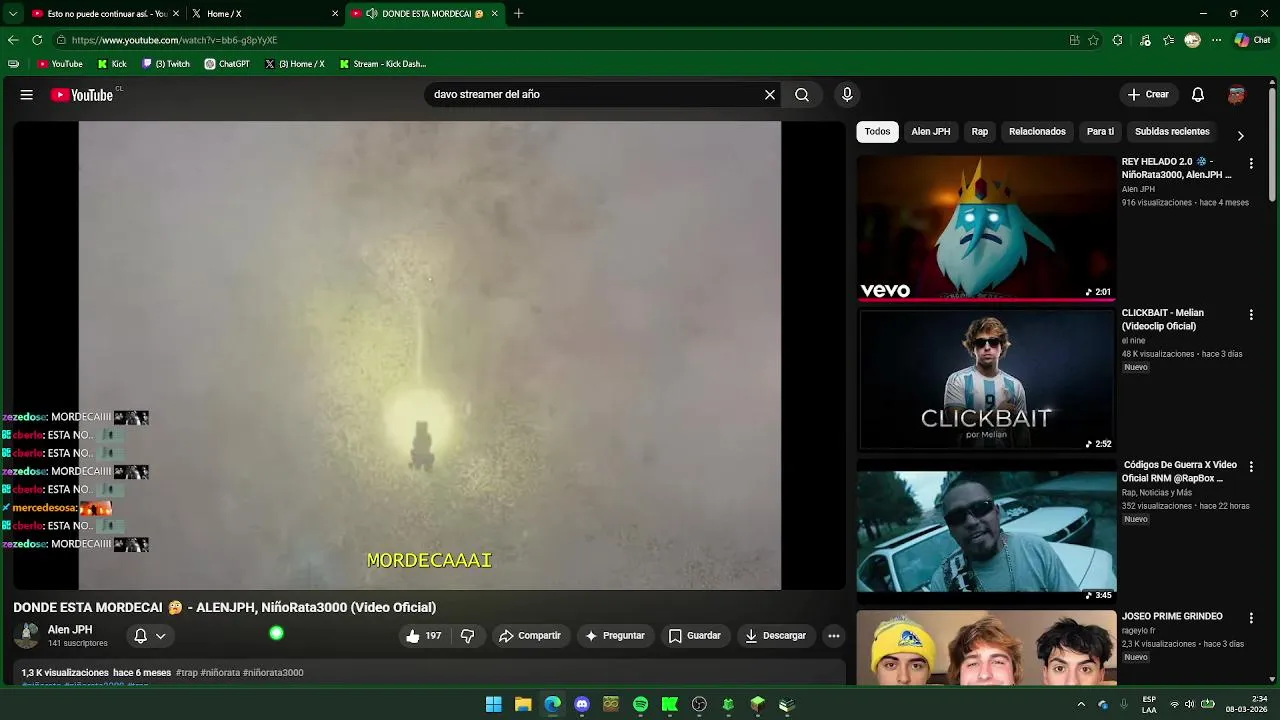
Task: Open the Kick bookmark
Action: pos(112,64)
